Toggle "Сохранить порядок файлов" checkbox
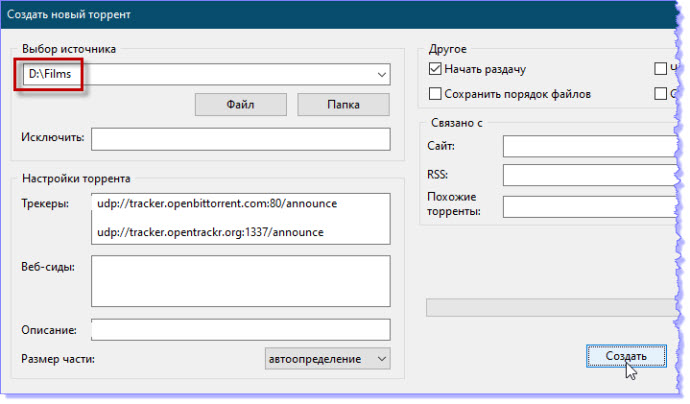This screenshot has height=404, width=690. coord(435,94)
